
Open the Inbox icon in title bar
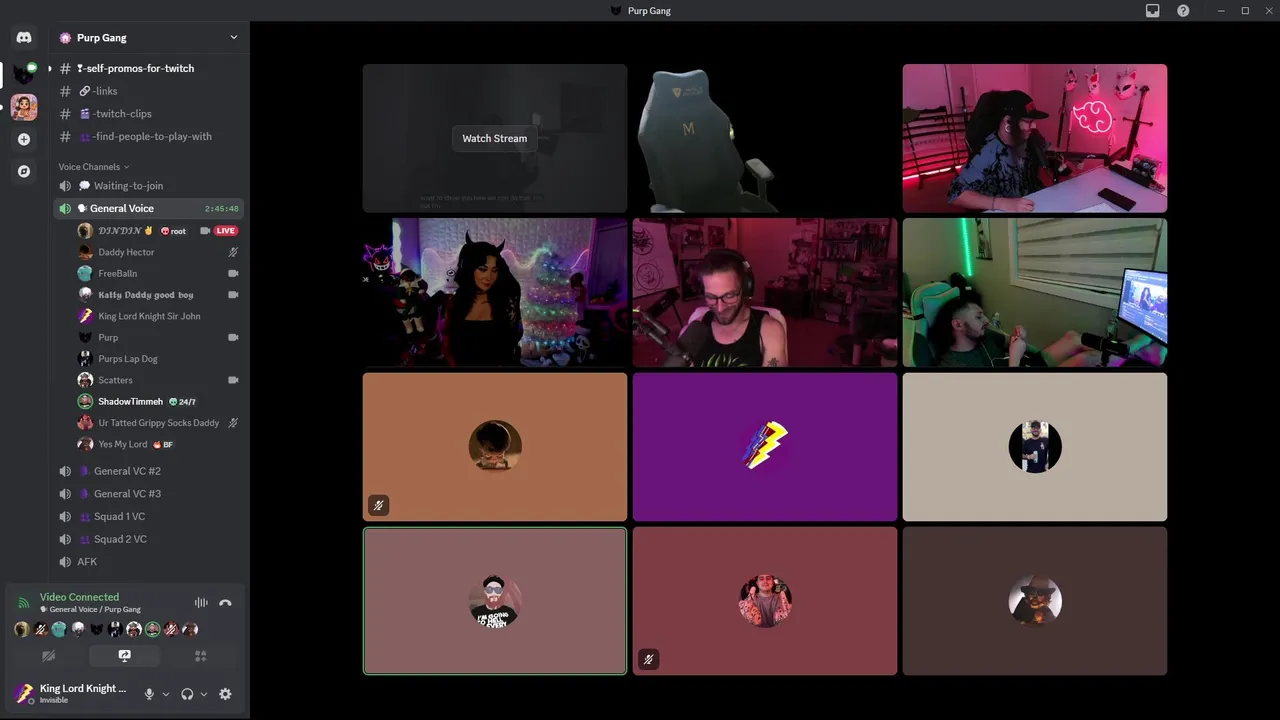coord(1153,11)
